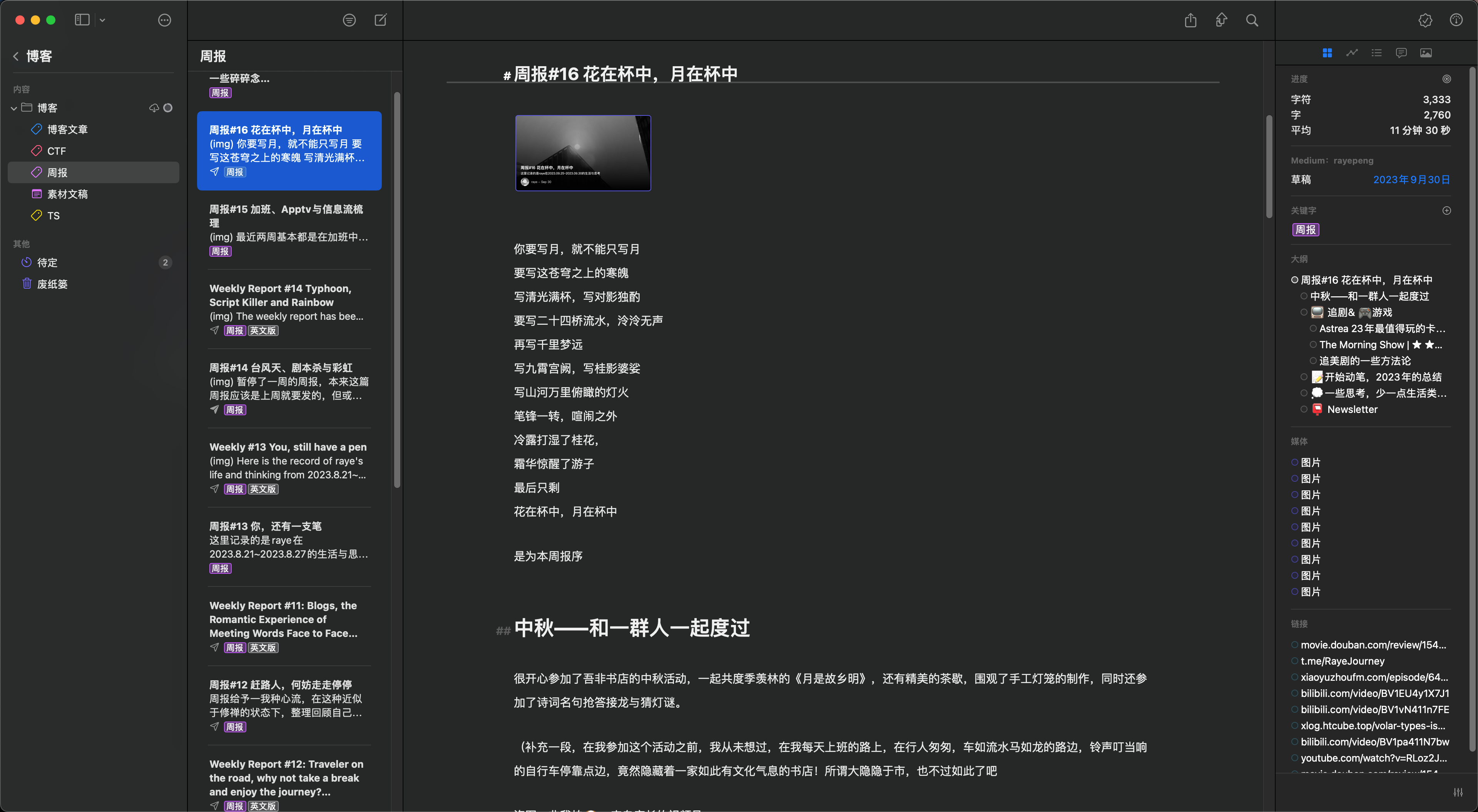Add a keyword with the plus button
The image size is (1478, 812).
click(1446, 211)
